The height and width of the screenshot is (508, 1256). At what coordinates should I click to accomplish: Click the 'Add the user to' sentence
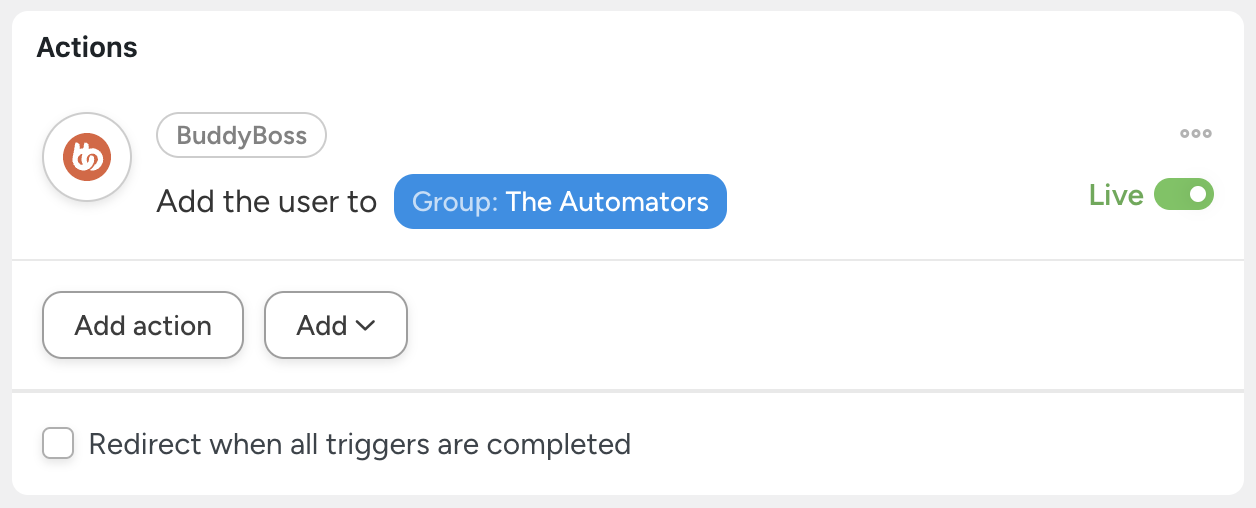266,202
